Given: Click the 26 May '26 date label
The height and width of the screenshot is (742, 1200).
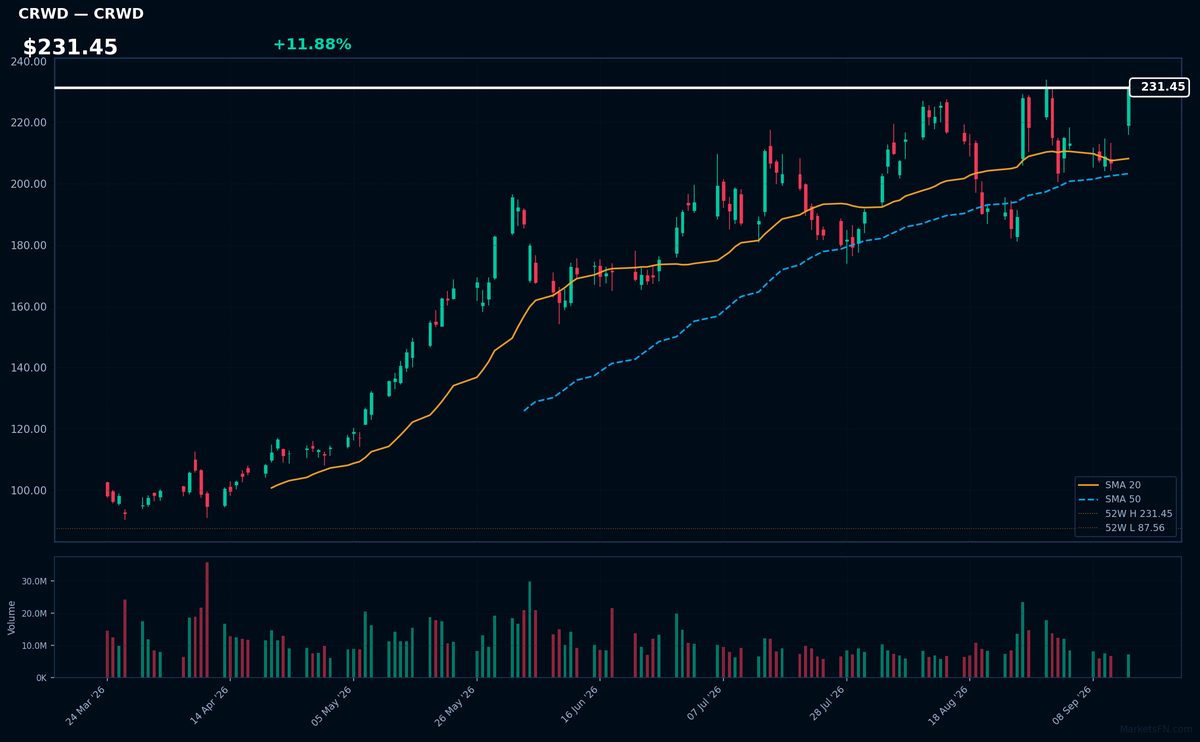Looking at the screenshot, I should [457, 705].
